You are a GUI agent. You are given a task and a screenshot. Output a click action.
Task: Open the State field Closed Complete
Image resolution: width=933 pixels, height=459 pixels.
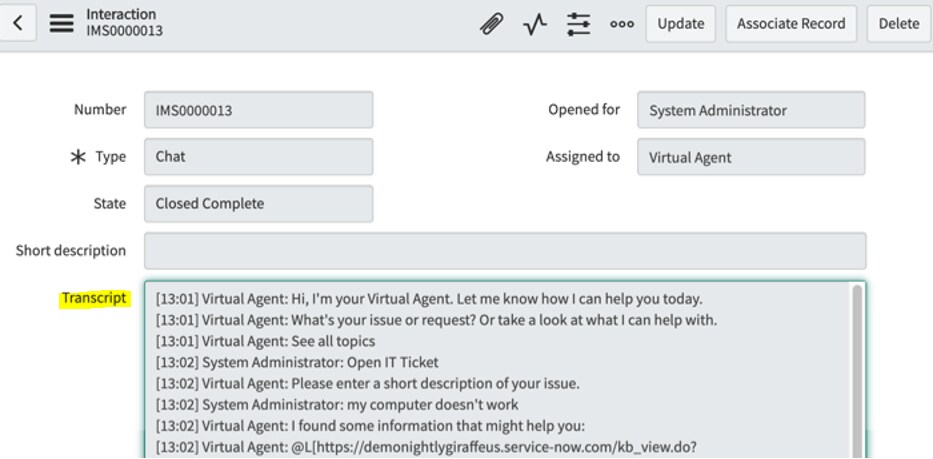[258, 204]
